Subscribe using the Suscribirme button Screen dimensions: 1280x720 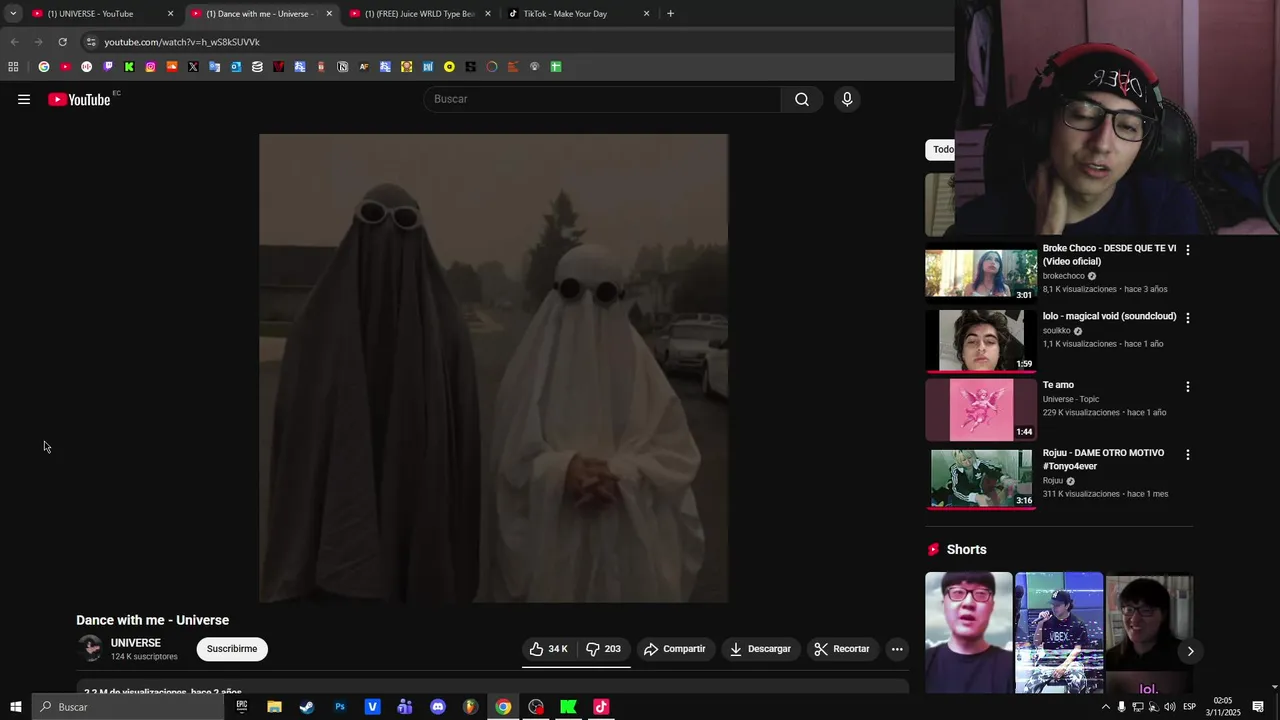(232, 649)
